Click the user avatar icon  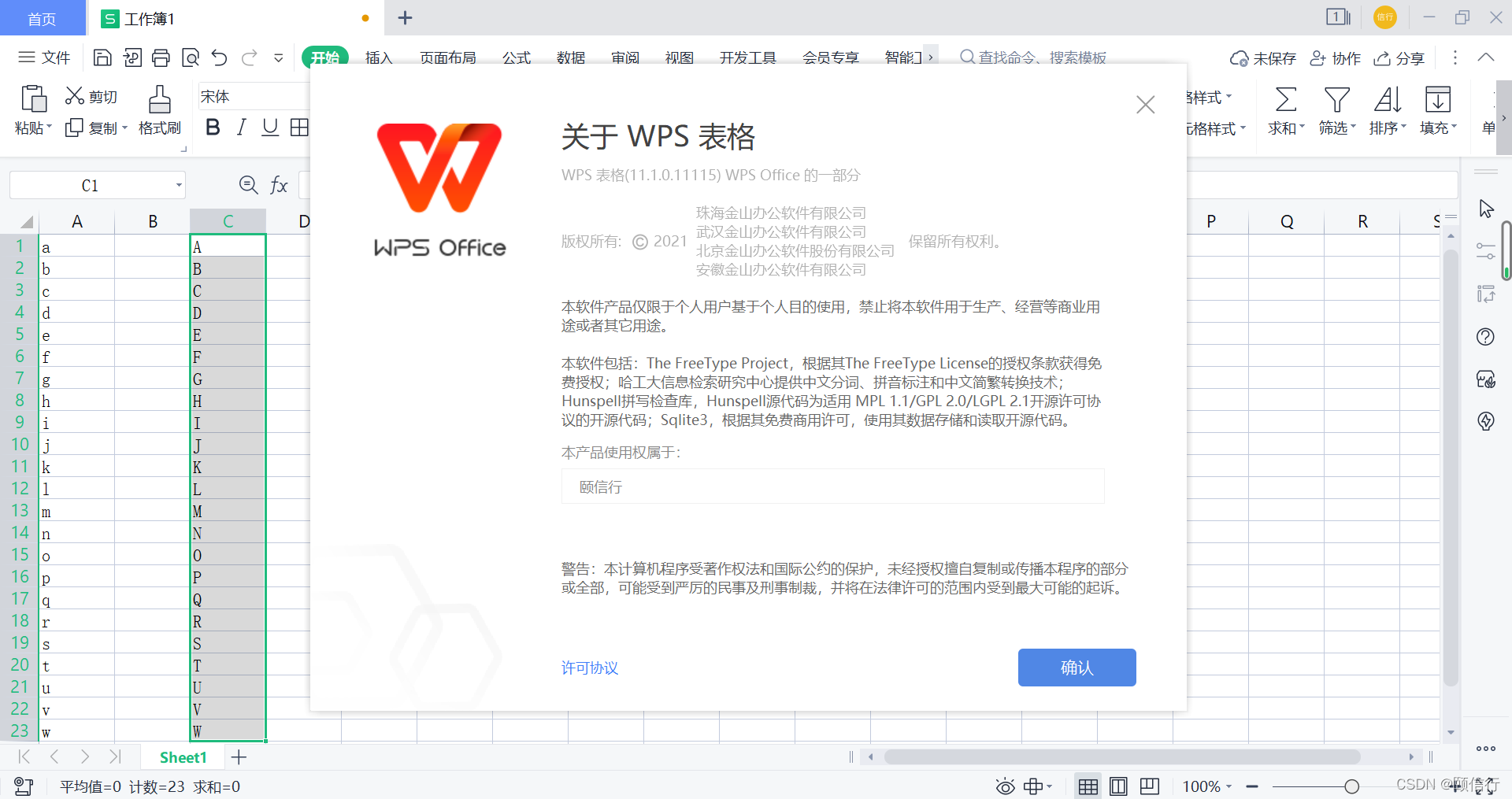click(1385, 17)
